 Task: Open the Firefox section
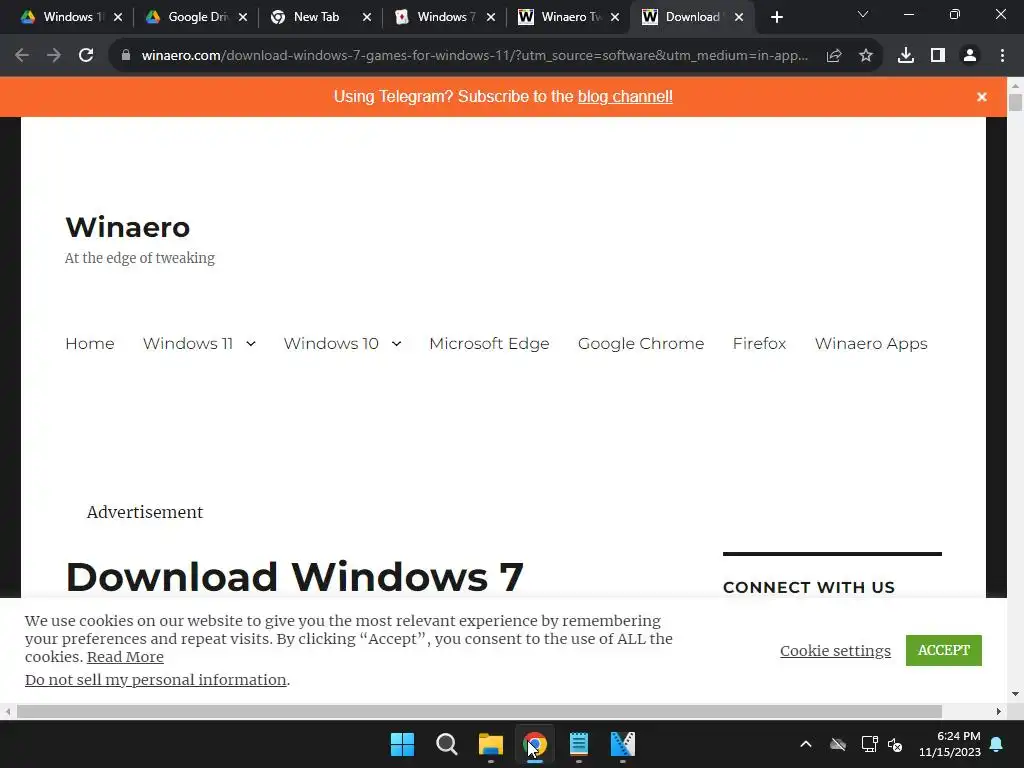click(760, 344)
